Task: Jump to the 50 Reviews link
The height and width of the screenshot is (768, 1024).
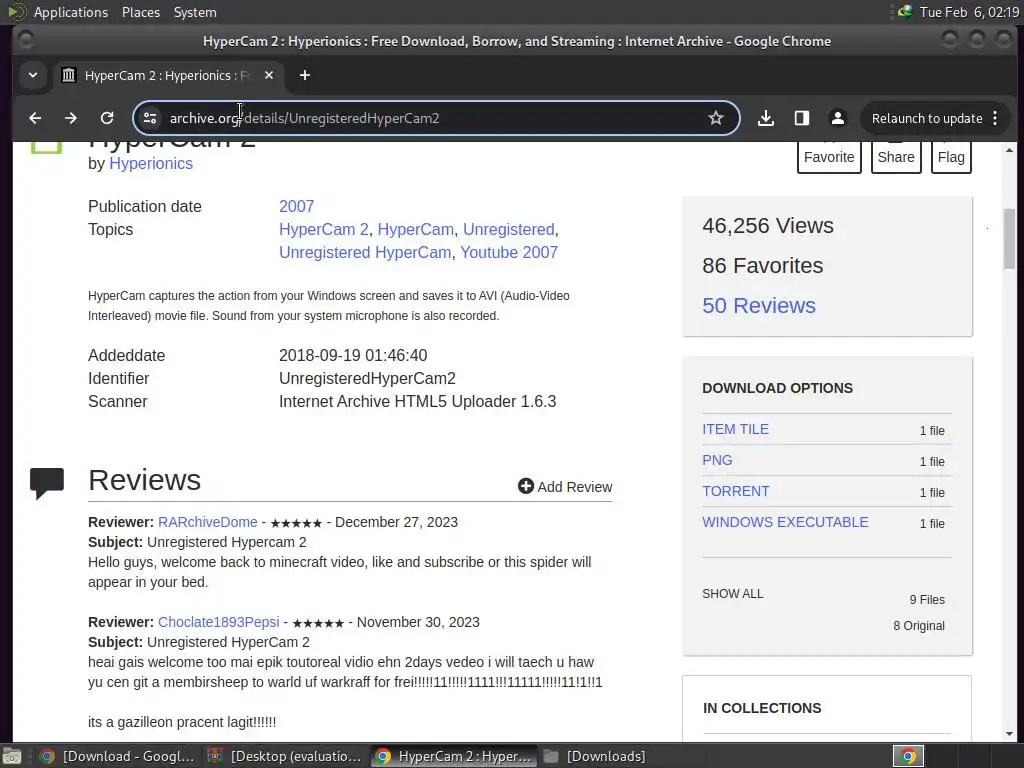Action: click(759, 306)
